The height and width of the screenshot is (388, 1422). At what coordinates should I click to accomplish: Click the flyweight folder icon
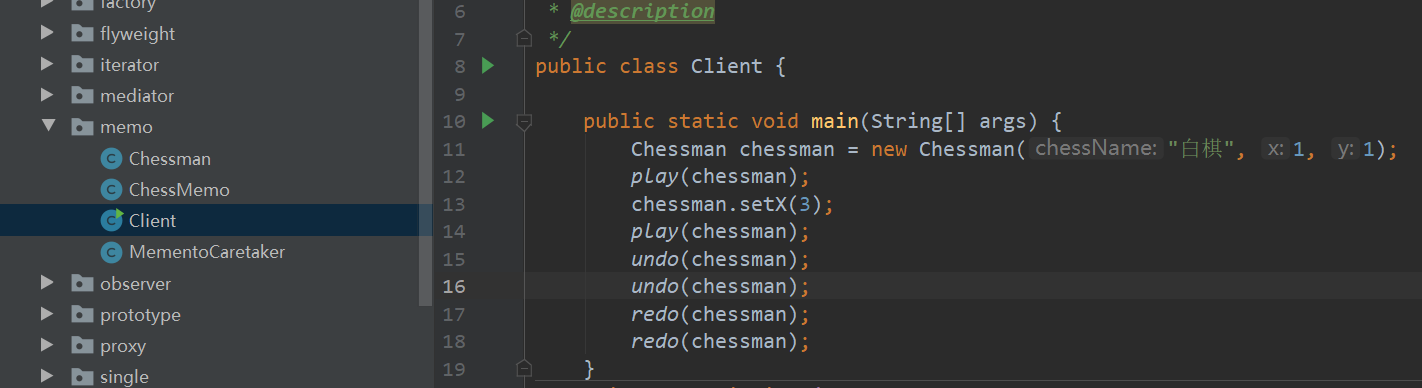click(x=82, y=33)
